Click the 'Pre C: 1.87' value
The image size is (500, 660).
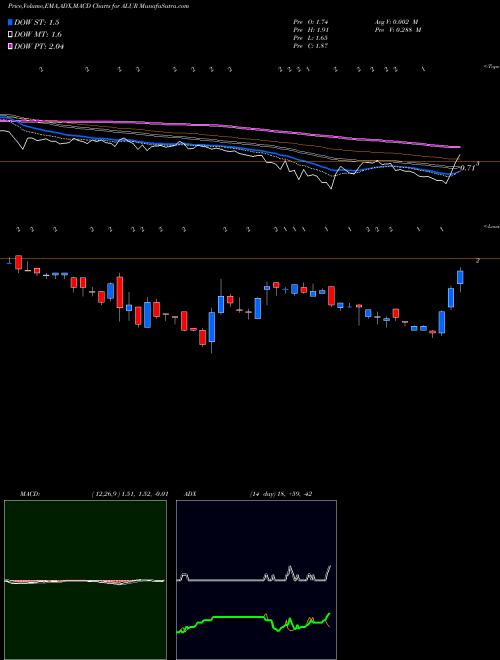pyautogui.click(x=311, y=46)
